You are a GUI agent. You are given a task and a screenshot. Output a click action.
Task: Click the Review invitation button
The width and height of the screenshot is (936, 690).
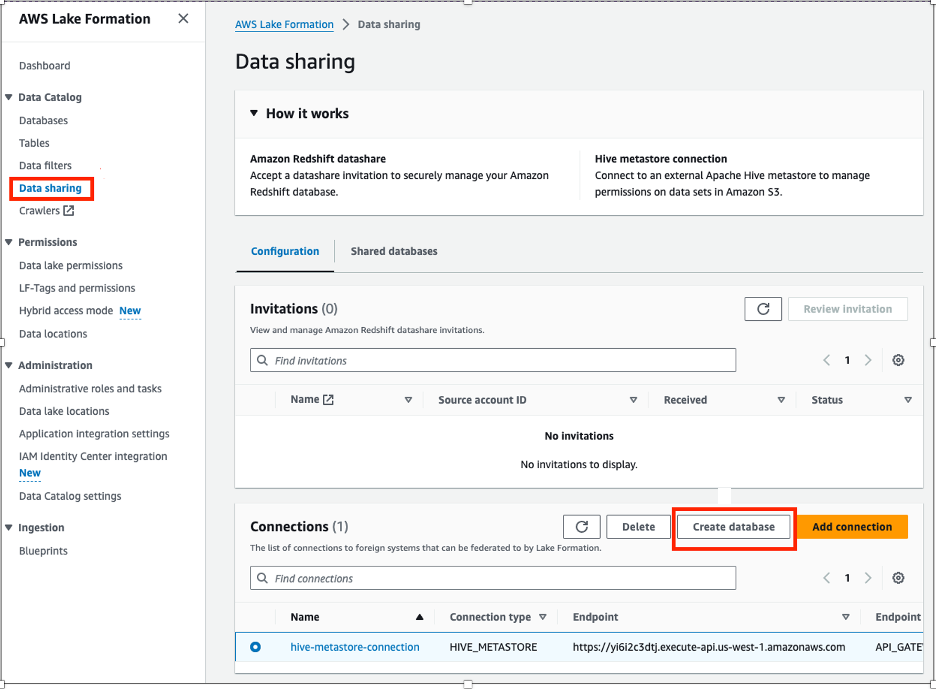pyautogui.click(x=848, y=309)
